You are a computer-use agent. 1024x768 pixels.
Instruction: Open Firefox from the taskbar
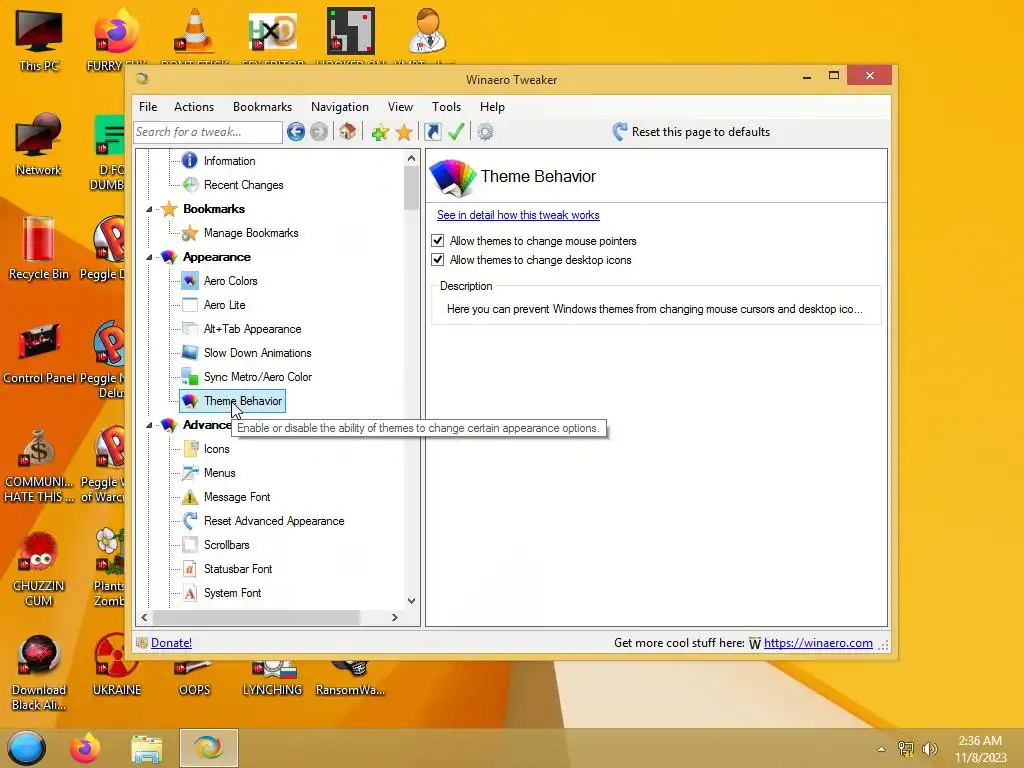(x=85, y=748)
